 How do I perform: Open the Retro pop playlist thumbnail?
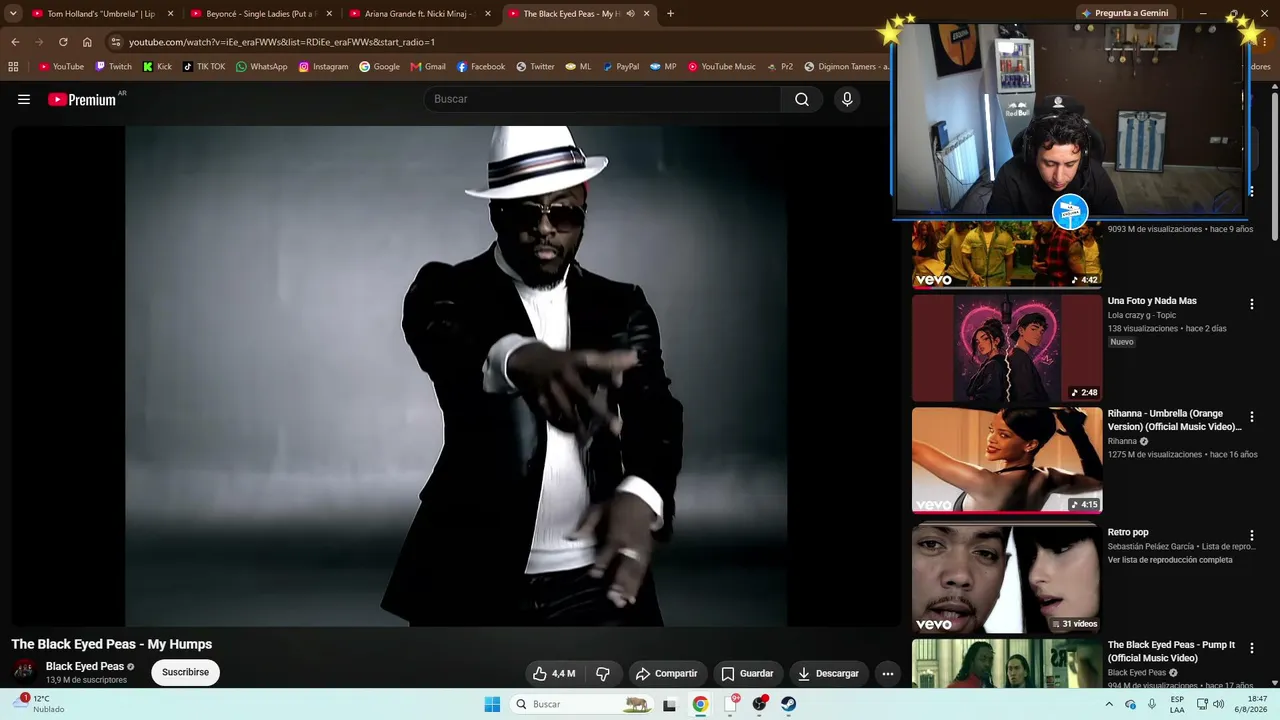(x=1007, y=579)
